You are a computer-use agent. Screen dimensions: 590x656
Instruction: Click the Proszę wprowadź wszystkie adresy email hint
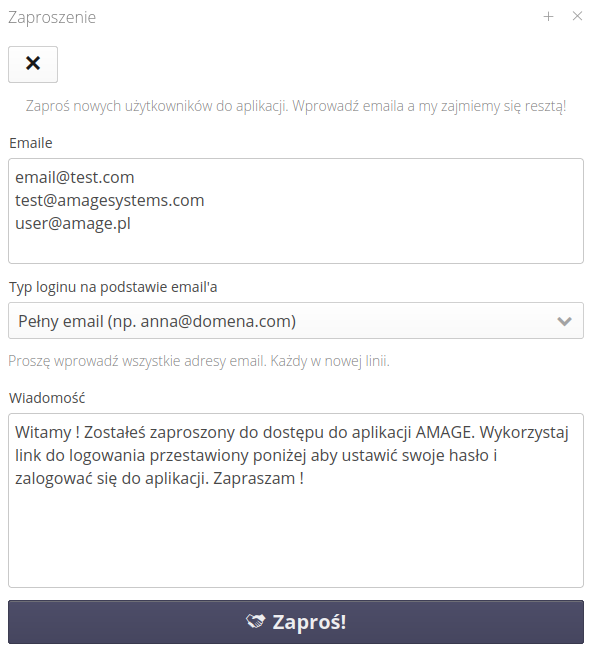[199, 361]
